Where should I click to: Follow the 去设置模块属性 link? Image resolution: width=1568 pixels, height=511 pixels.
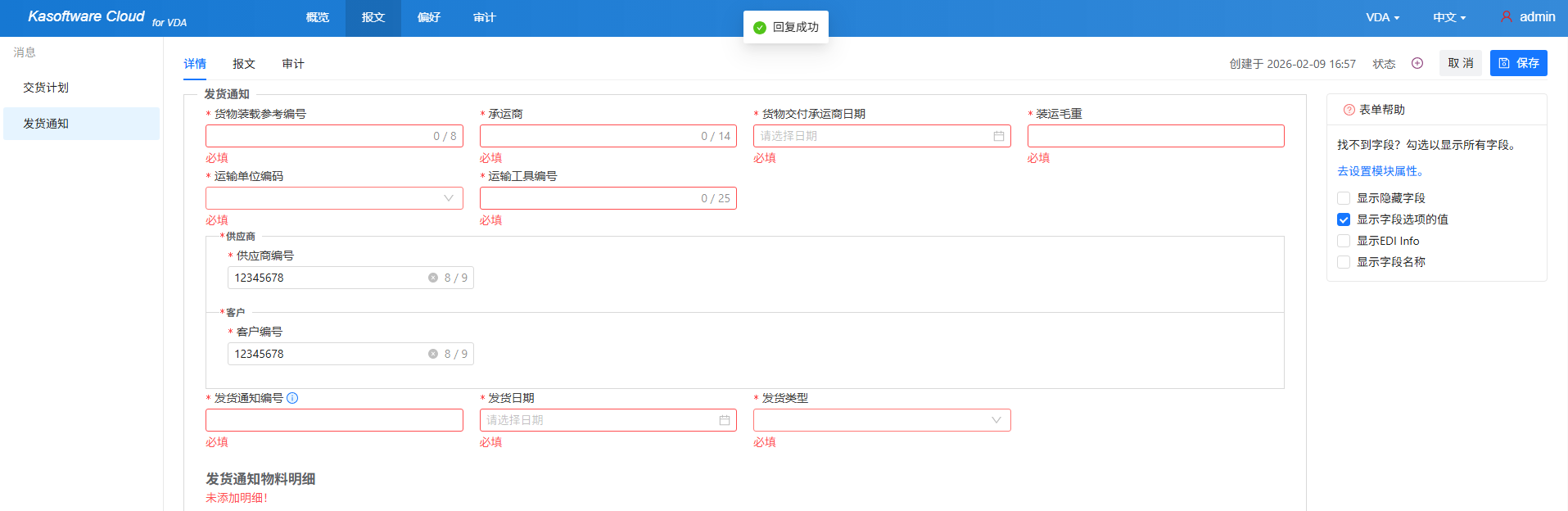[1381, 171]
